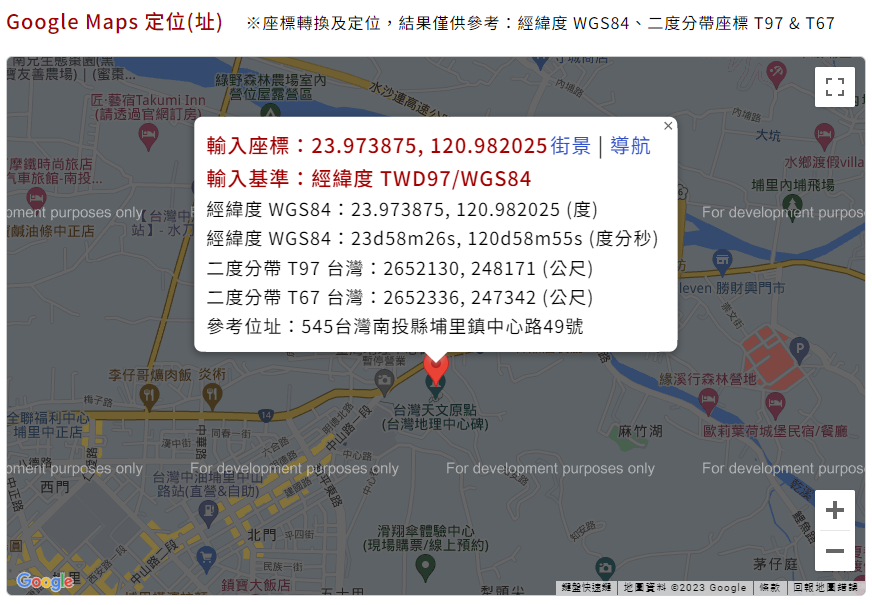This screenshot has height=605, width=872.
Task: Select 7-Eleven 勝財興門市 store pin
Action: tap(722, 261)
